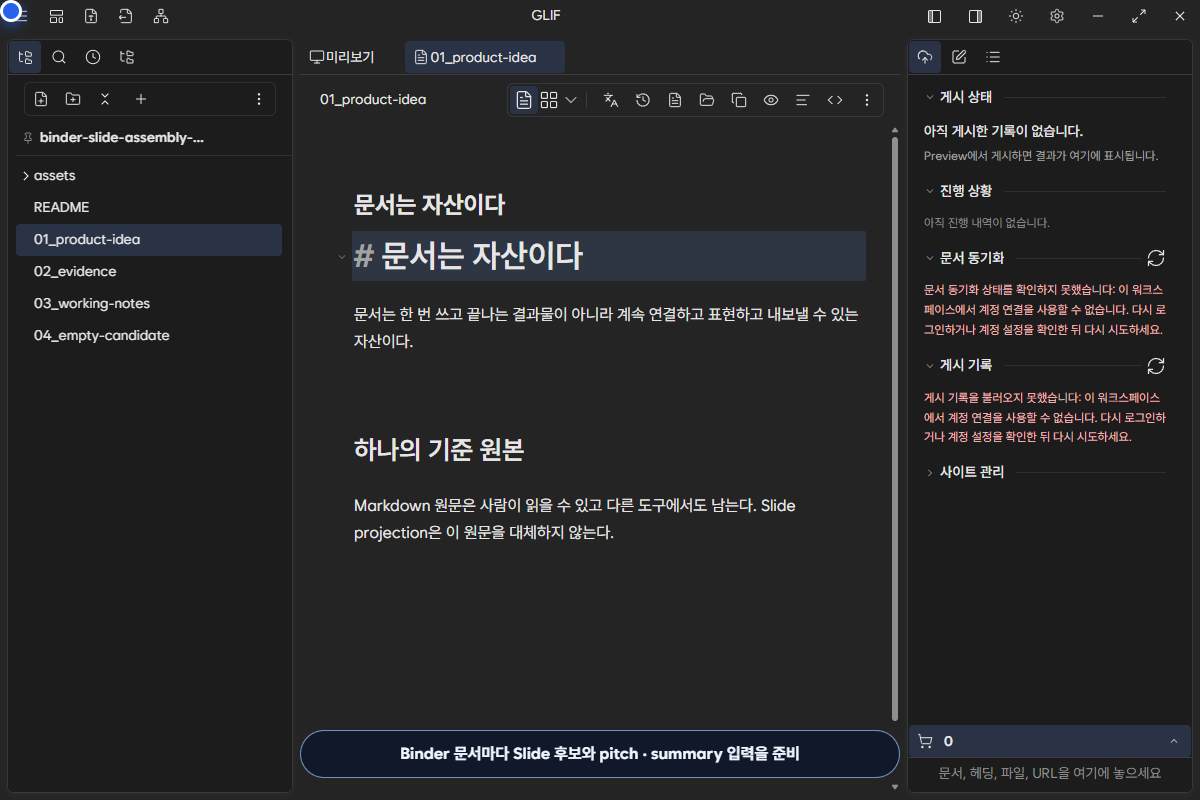Click the pinned binder-slide-assembly workspace title
Viewport: 1200px width, 800px height.
point(122,137)
